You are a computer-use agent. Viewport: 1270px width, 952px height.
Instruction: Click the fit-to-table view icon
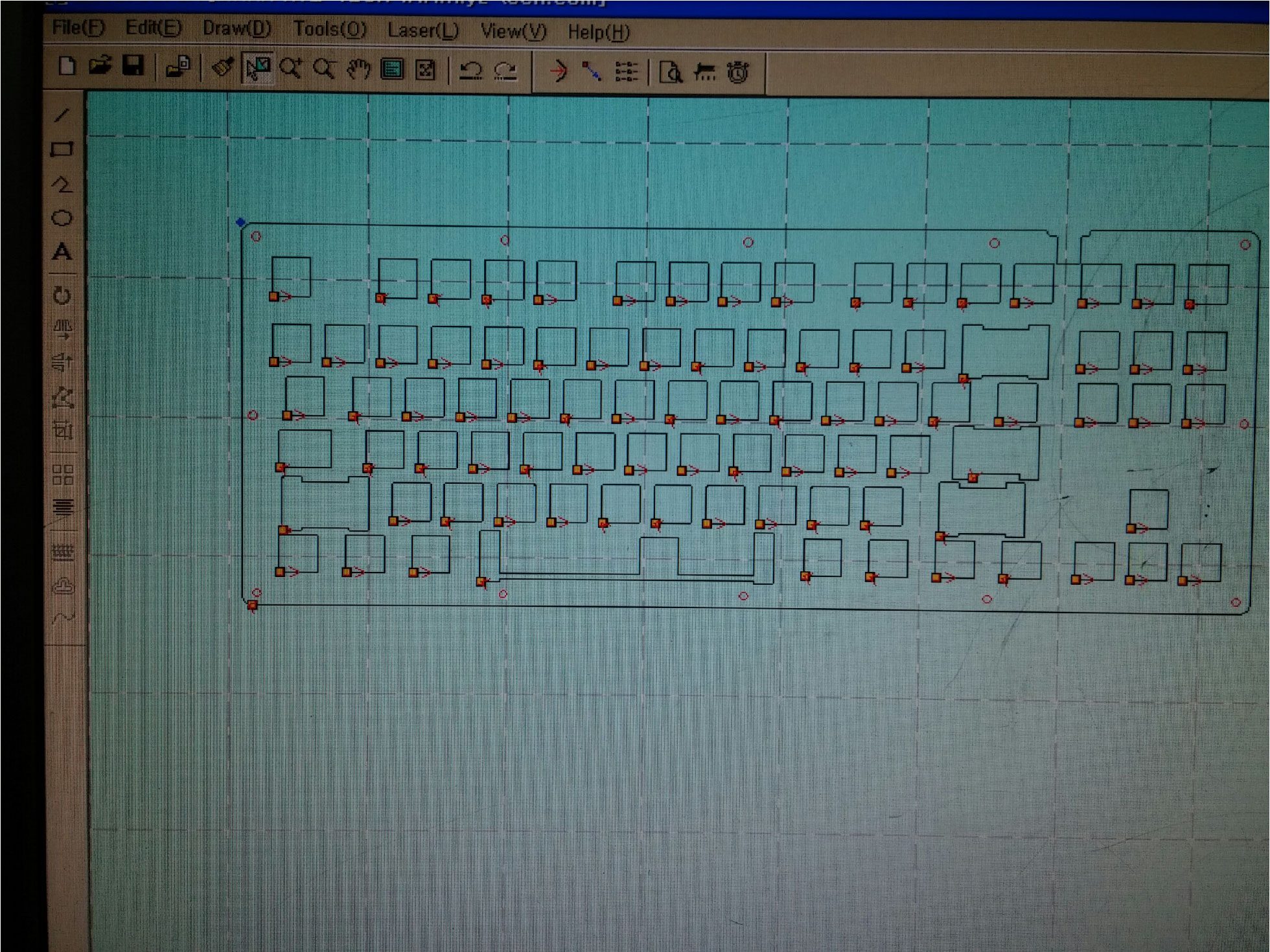[x=392, y=69]
